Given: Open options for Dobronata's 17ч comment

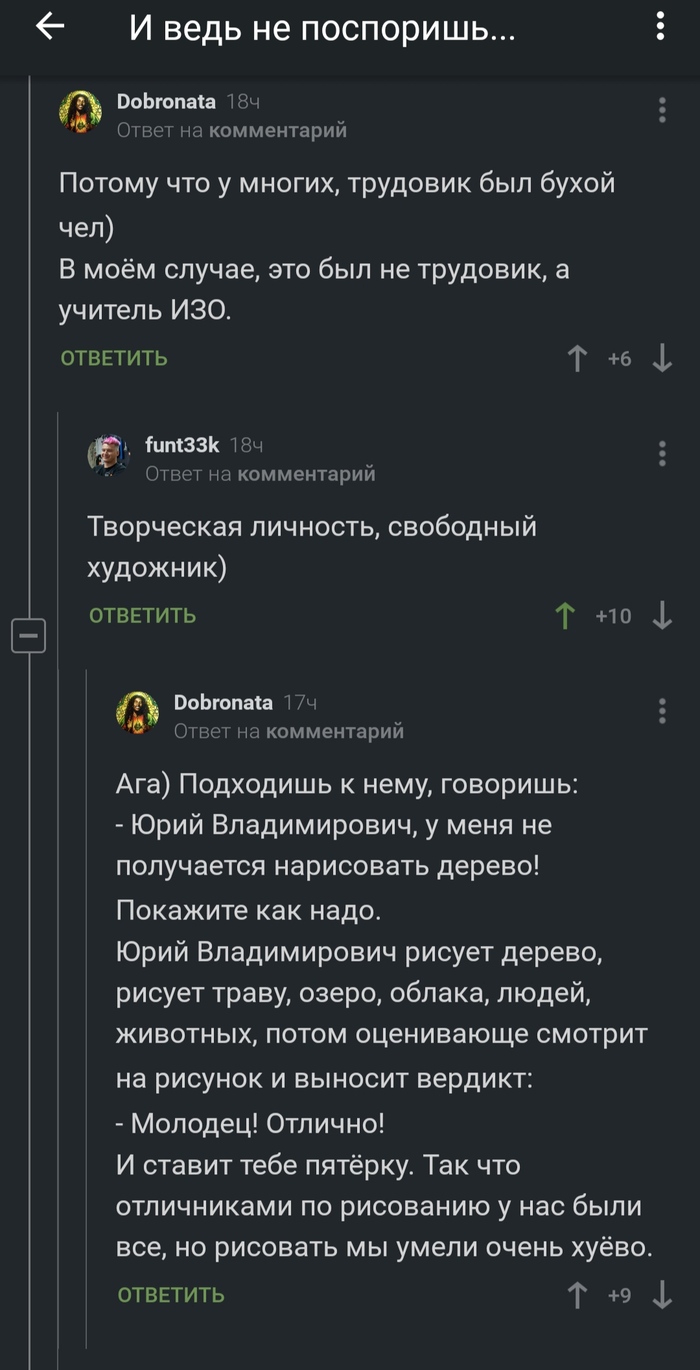Looking at the screenshot, I should tap(662, 711).
